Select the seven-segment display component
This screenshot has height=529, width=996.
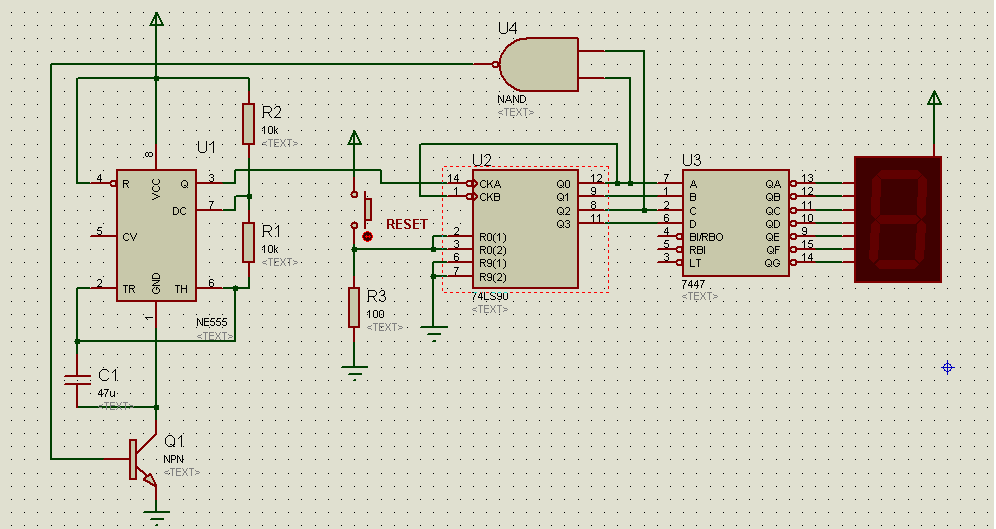[x=898, y=219]
